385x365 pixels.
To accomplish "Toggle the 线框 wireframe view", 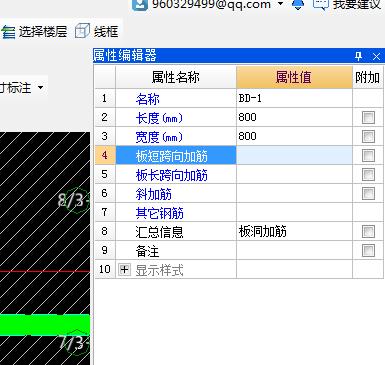I will coord(97,32).
